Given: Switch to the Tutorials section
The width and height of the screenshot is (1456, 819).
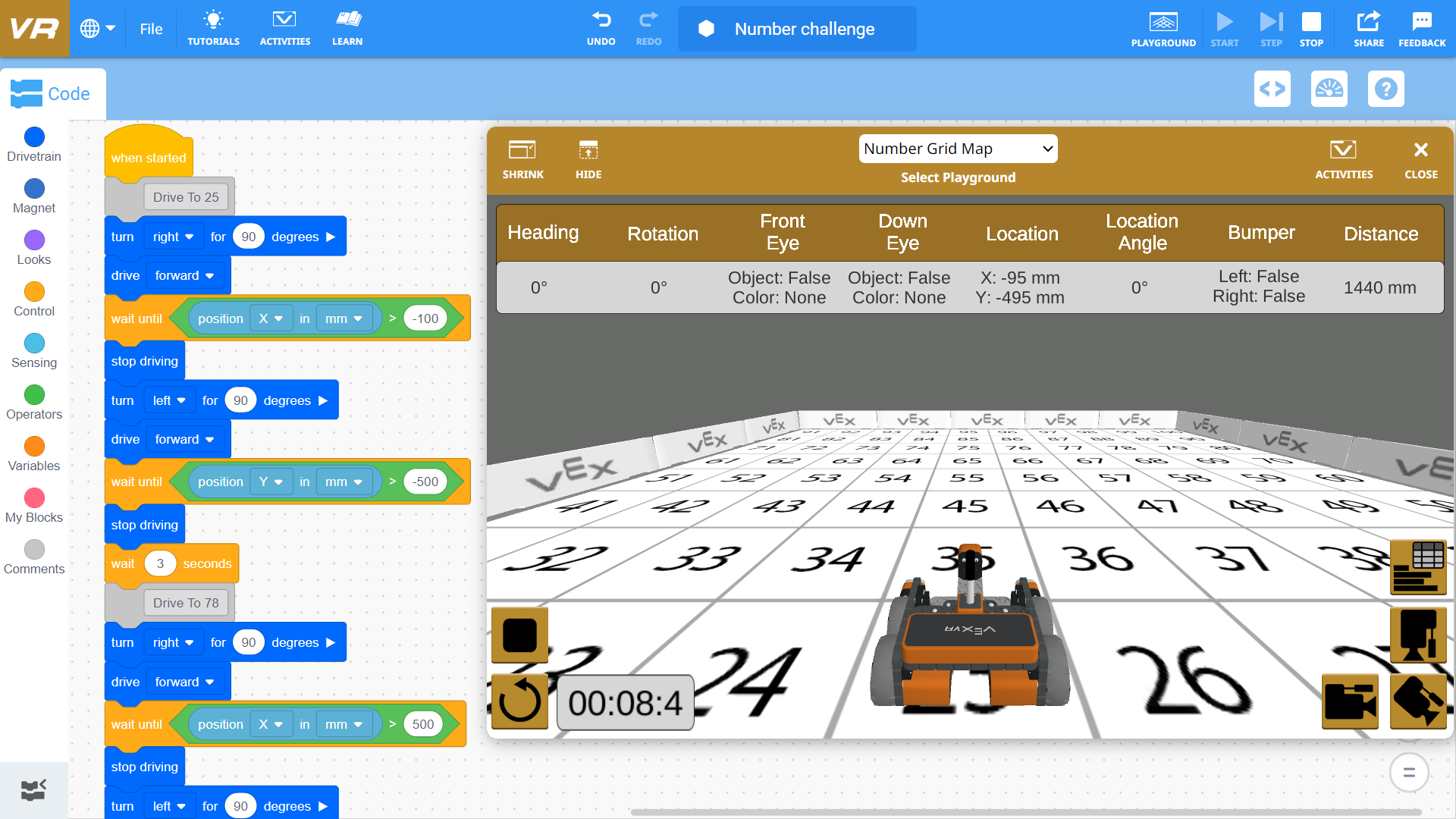Looking at the screenshot, I should tap(213, 29).
